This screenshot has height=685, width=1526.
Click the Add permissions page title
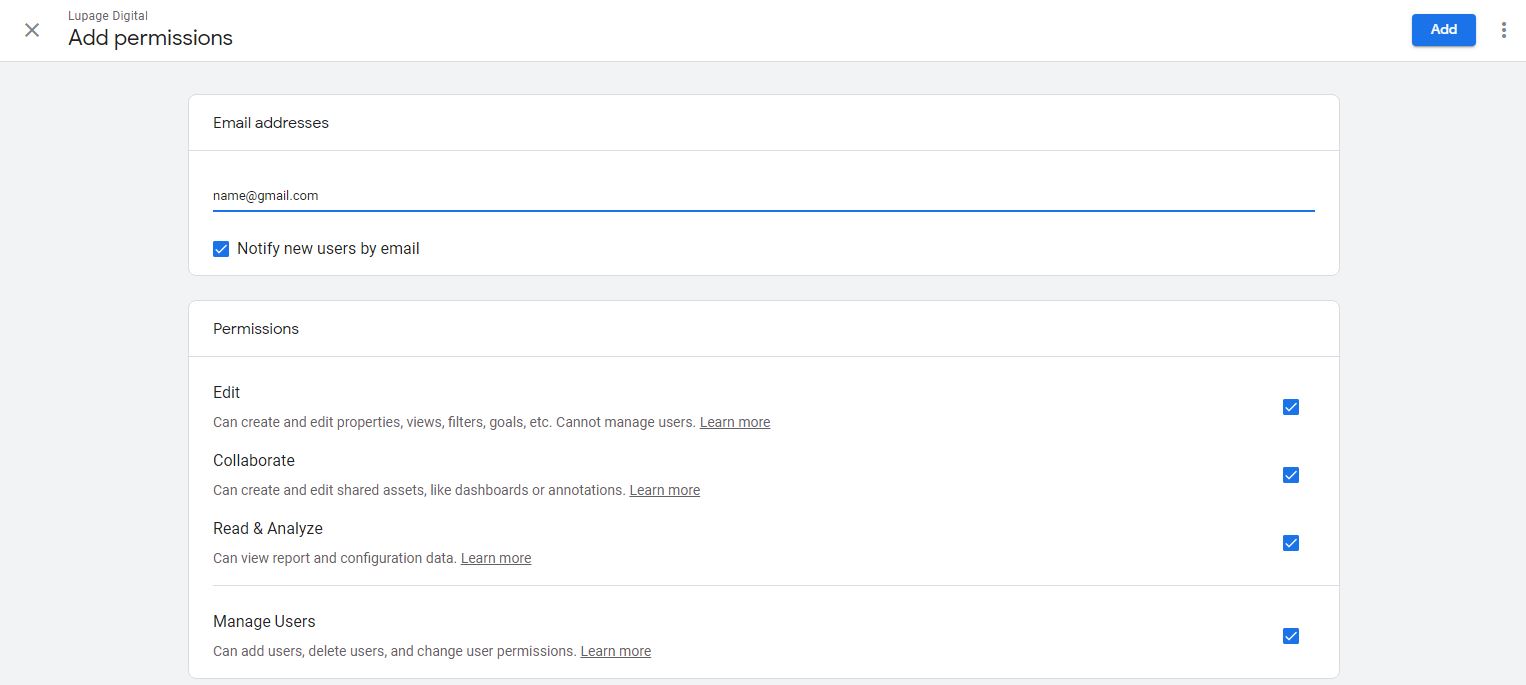tap(150, 38)
